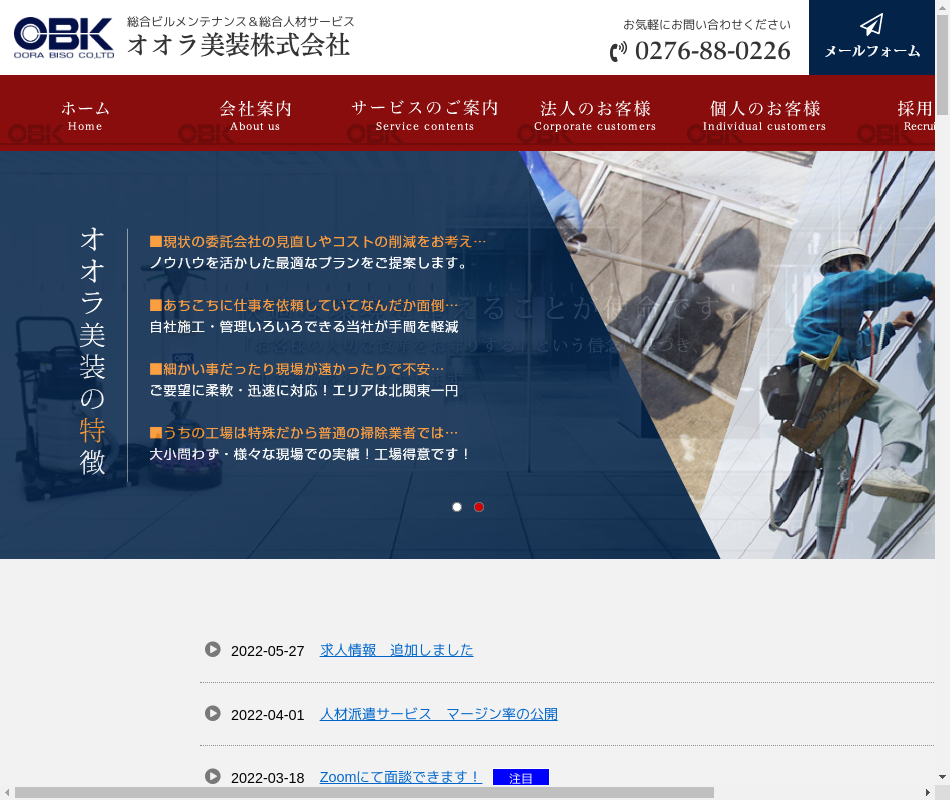
Task: Click the OBK company logo
Action: [64, 37]
